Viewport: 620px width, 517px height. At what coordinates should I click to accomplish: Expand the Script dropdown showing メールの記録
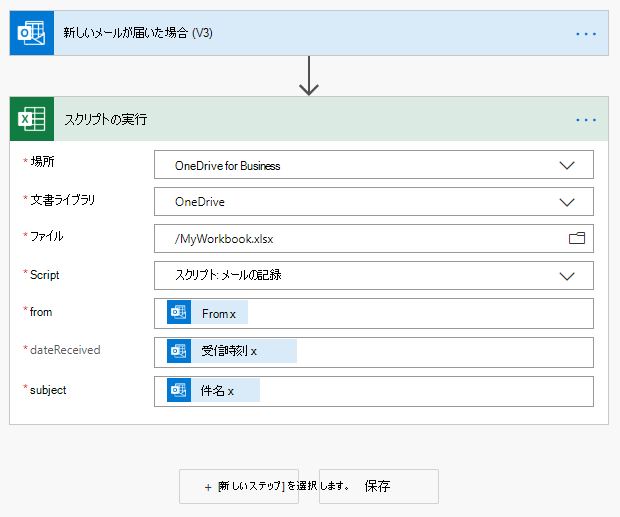(x=567, y=276)
